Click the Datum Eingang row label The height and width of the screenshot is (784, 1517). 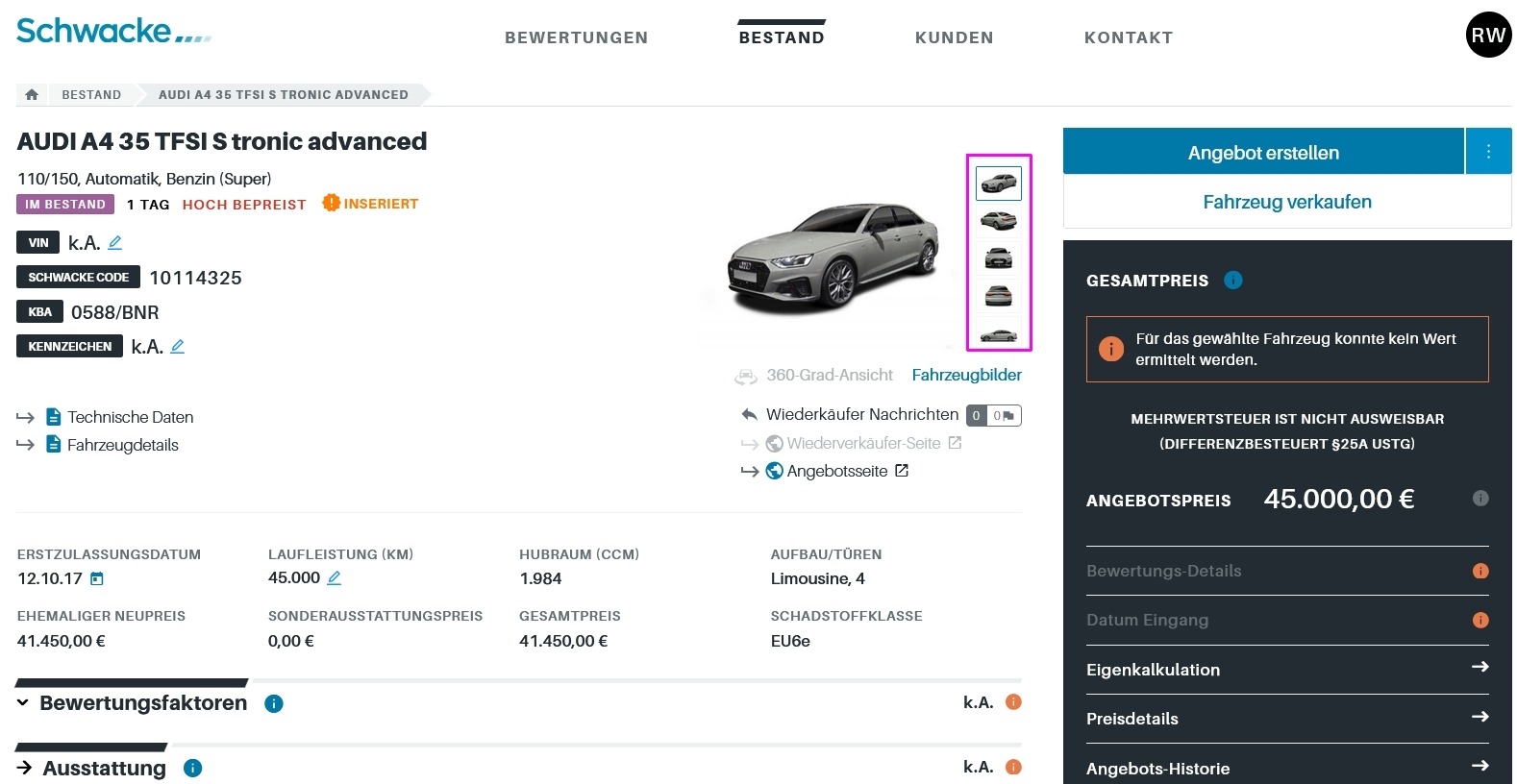(x=1147, y=620)
